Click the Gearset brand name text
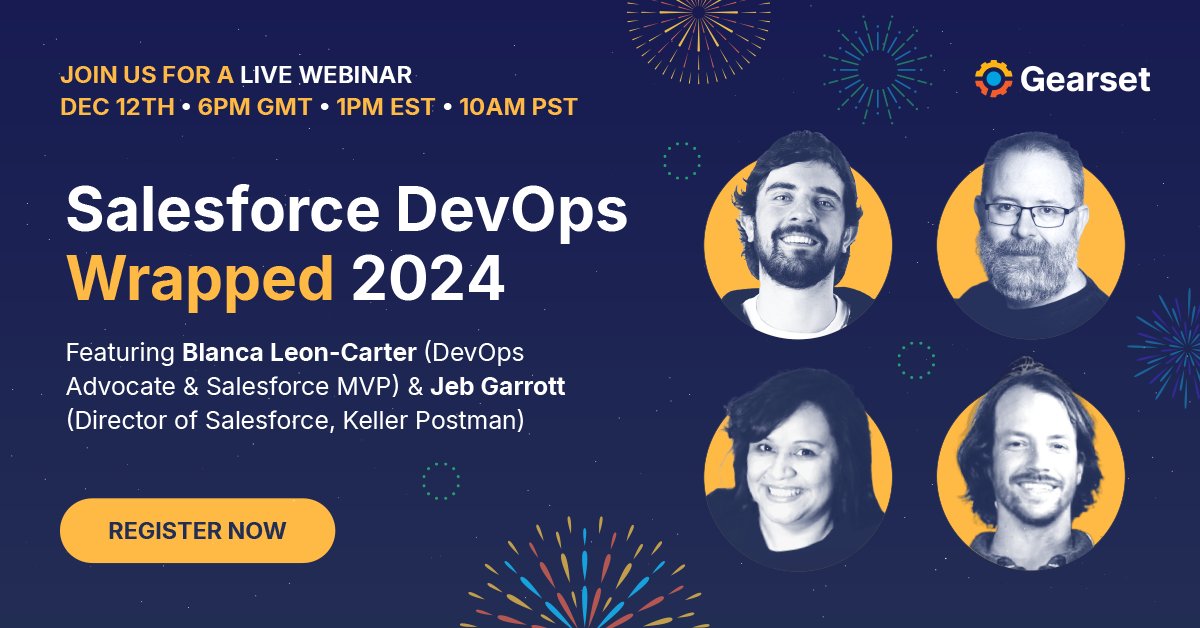Screen dimensions: 1200x628 click(1085, 78)
